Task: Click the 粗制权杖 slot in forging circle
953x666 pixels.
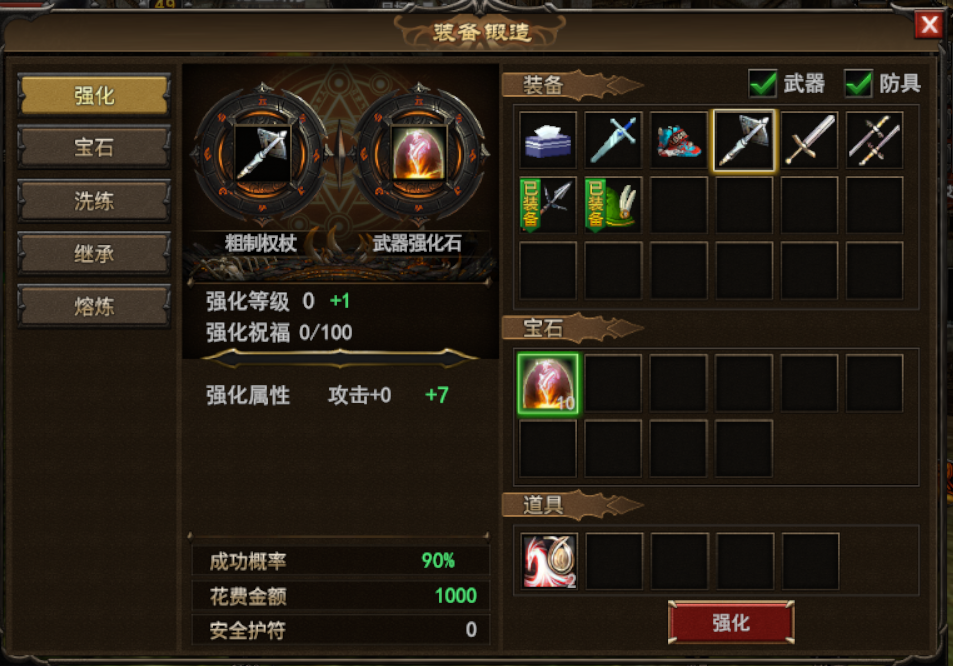Action: (x=262, y=154)
